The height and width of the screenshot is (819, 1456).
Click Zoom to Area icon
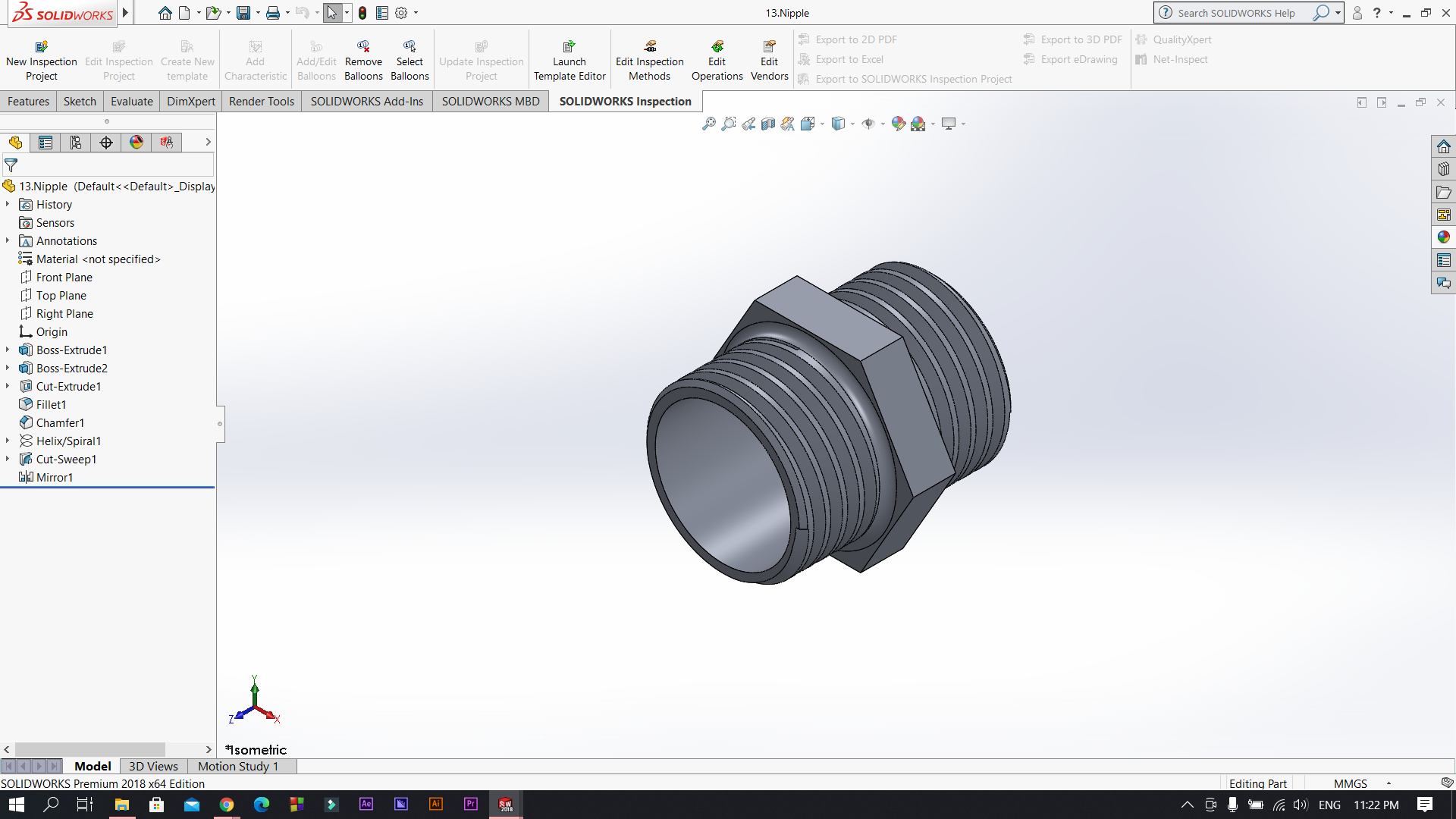point(729,124)
